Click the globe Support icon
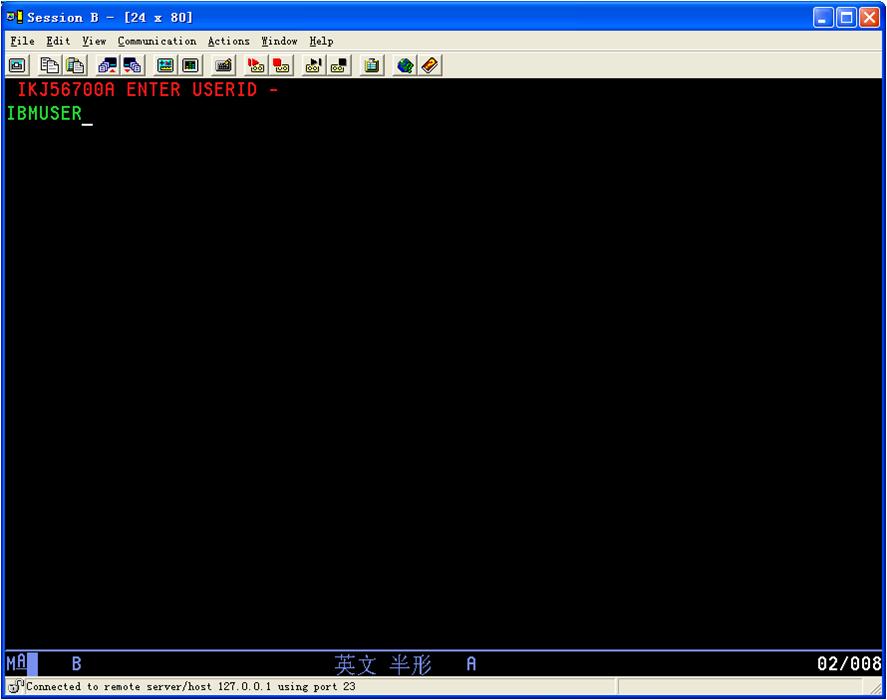The width and height of the screenshot is (887, 700). coord(404,66)
